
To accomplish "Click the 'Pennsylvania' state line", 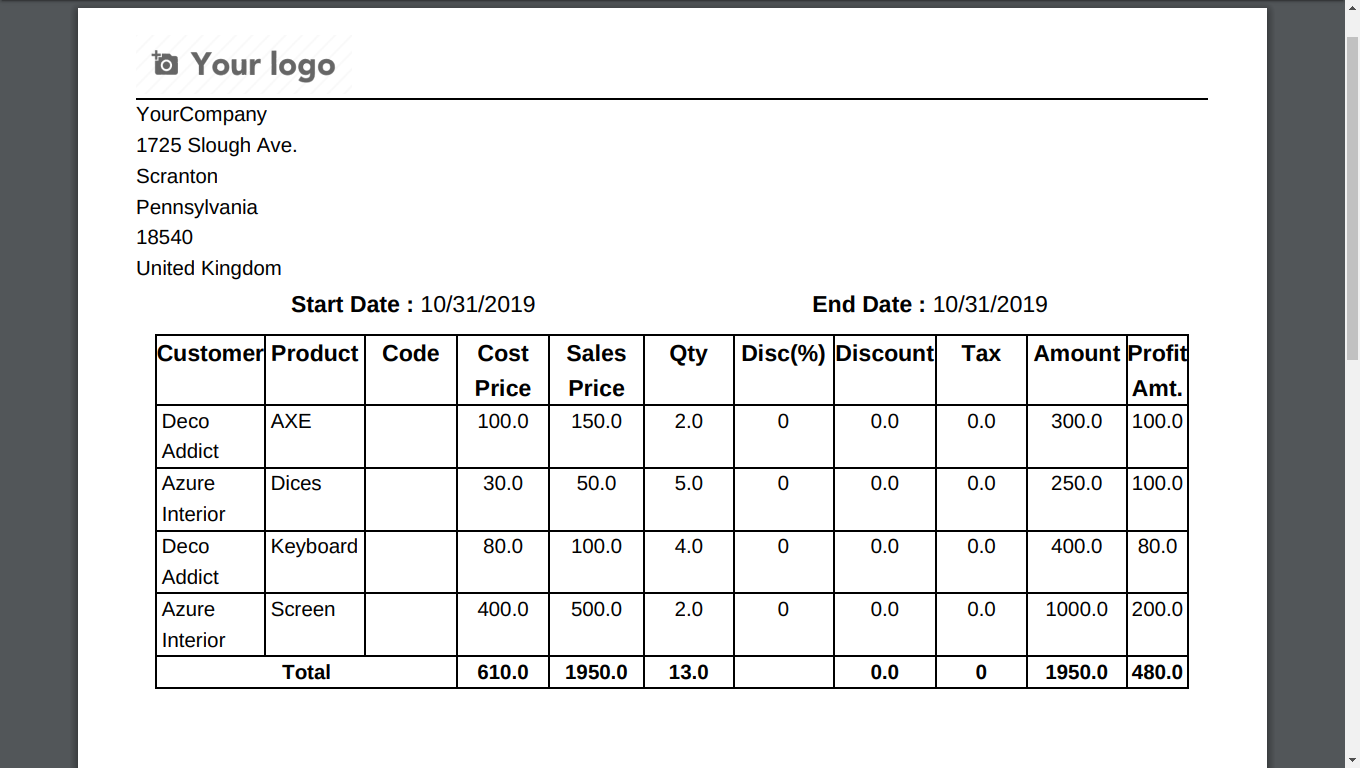I will (197, 207).
